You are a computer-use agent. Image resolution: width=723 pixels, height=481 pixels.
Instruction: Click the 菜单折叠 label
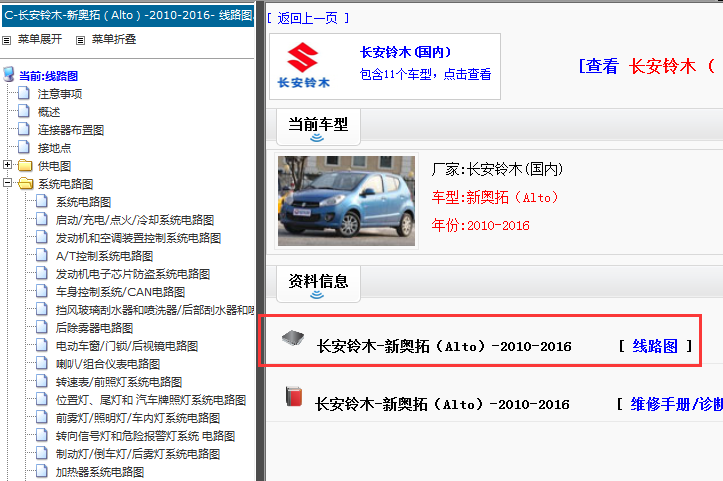[x=114, y=40]
